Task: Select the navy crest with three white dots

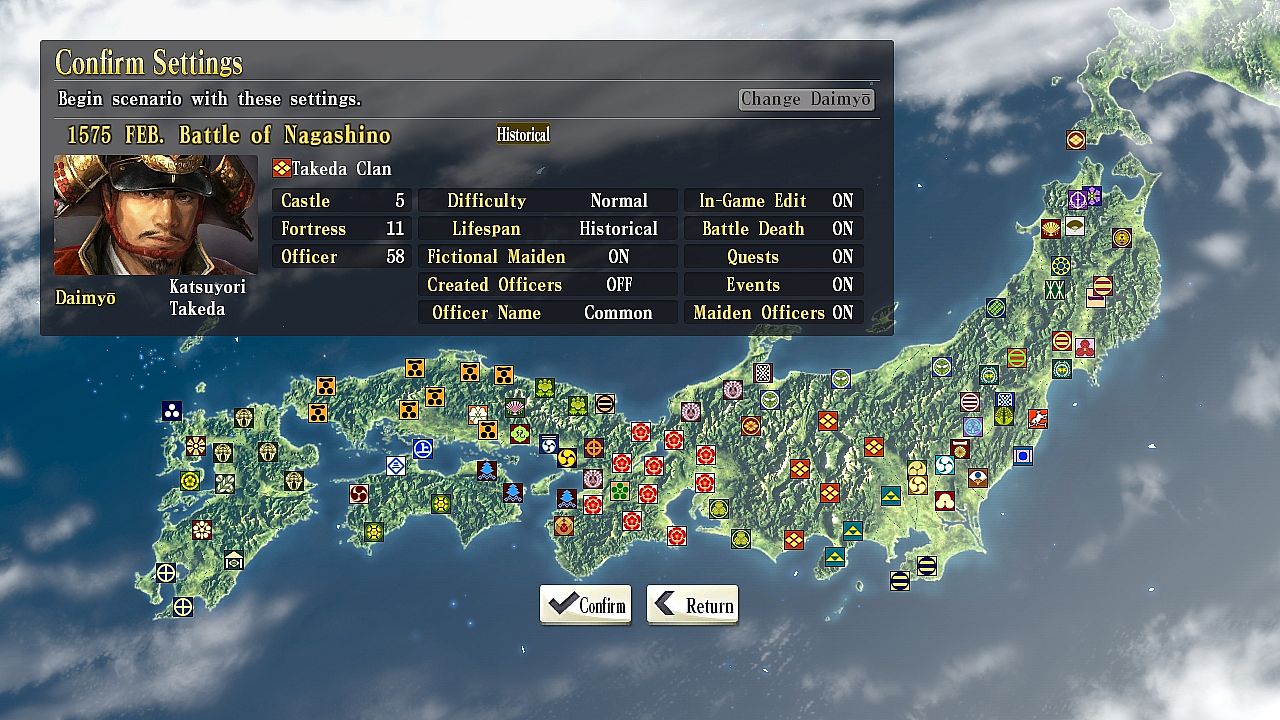Action: [x=172, y=411]
